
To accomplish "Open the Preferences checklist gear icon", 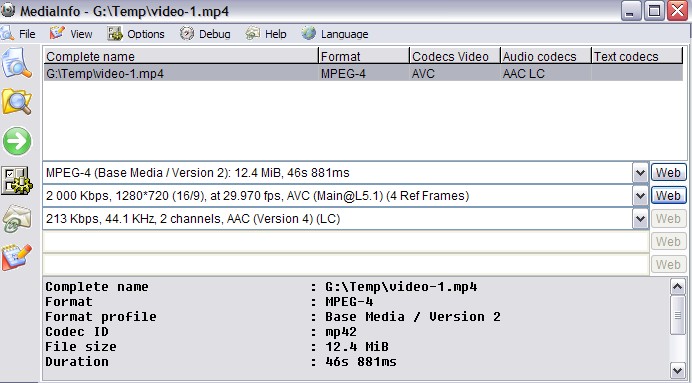I will point(17,180).
